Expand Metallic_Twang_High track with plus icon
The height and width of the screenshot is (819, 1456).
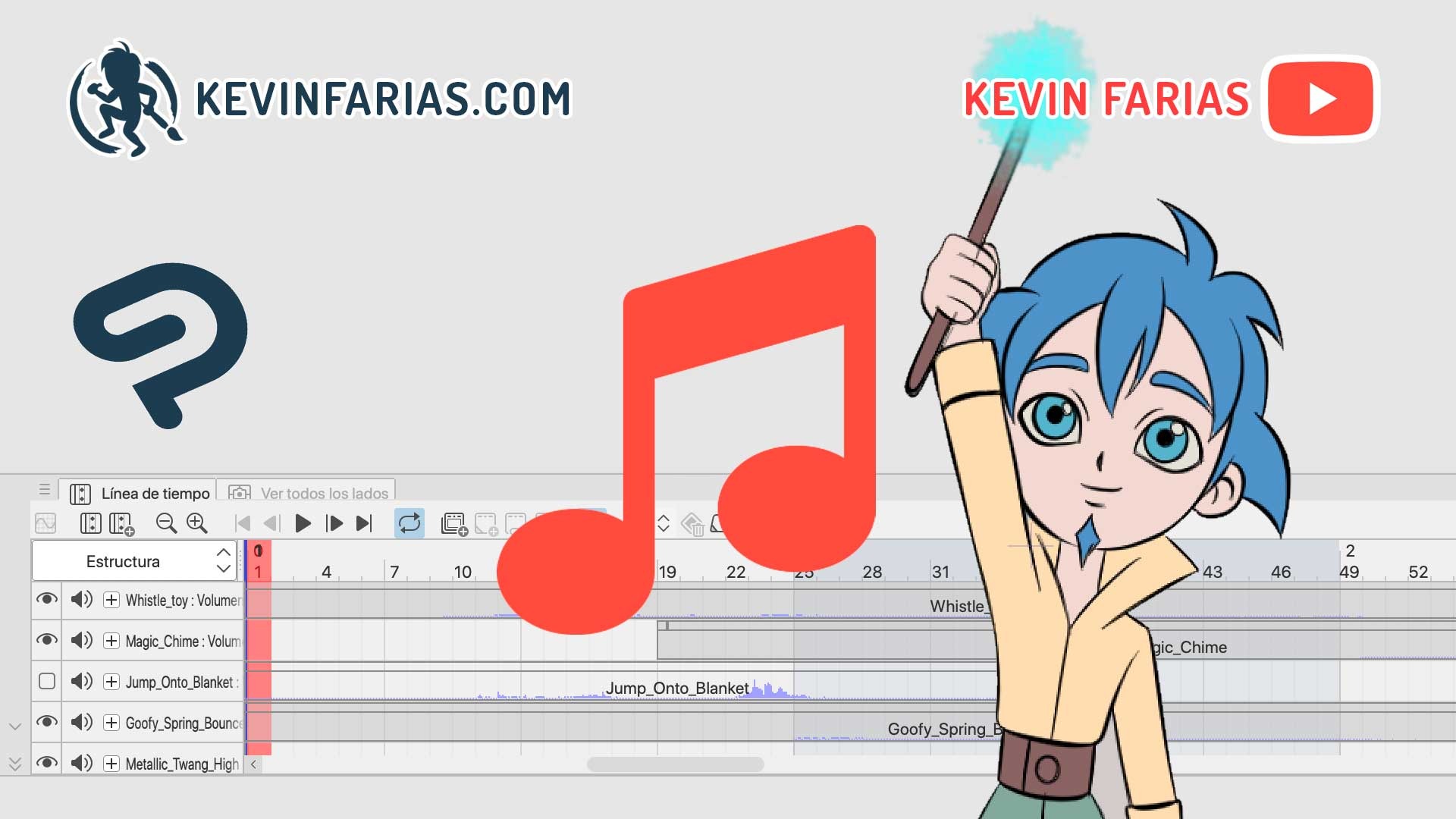click(x=111, y=764)
